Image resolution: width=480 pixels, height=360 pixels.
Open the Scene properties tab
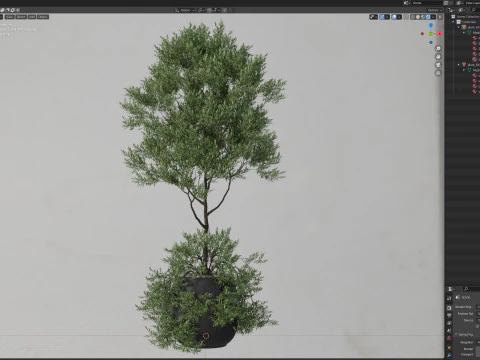pos(449,330)
